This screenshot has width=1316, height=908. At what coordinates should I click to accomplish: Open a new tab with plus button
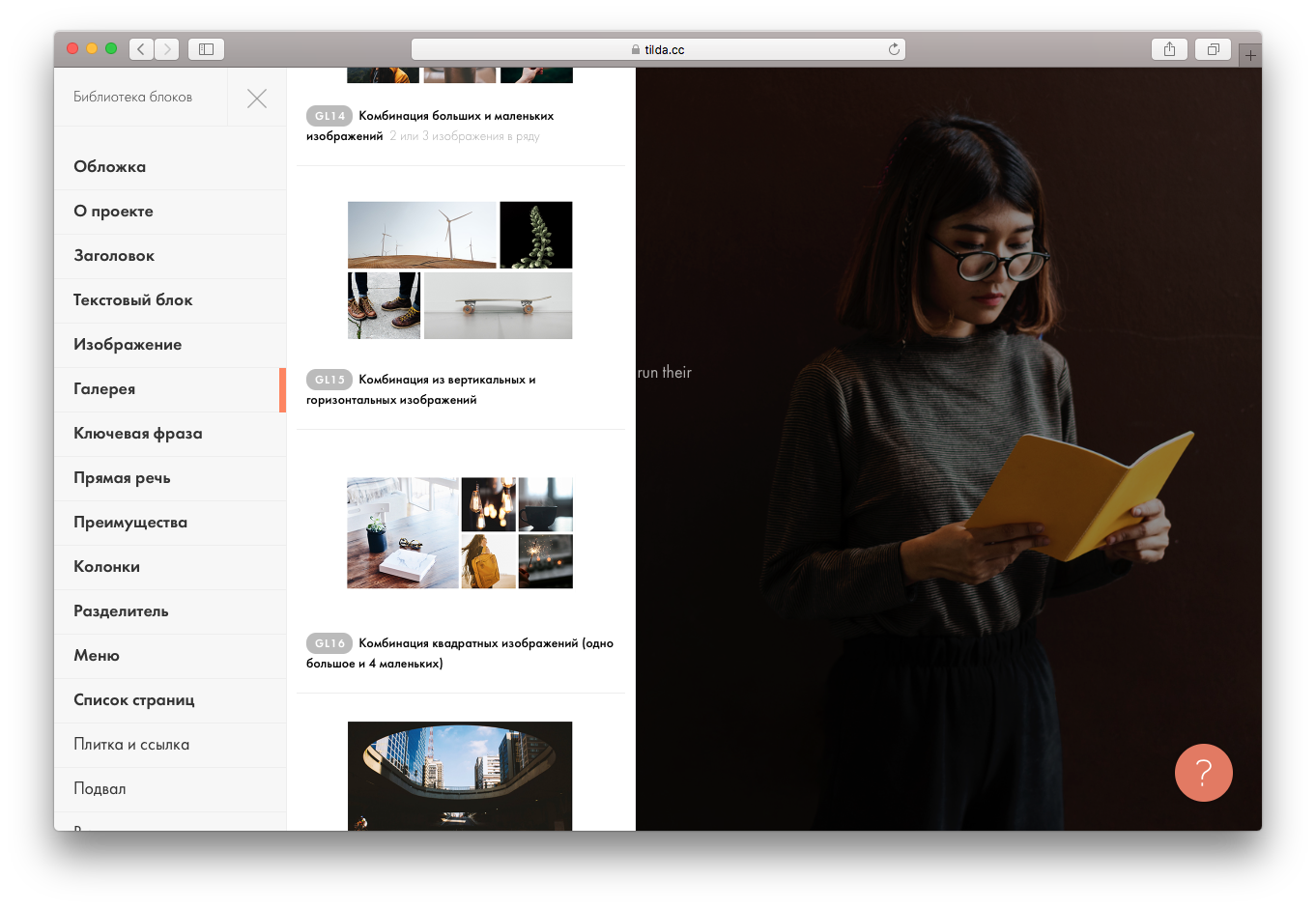tap(1250, 56)
